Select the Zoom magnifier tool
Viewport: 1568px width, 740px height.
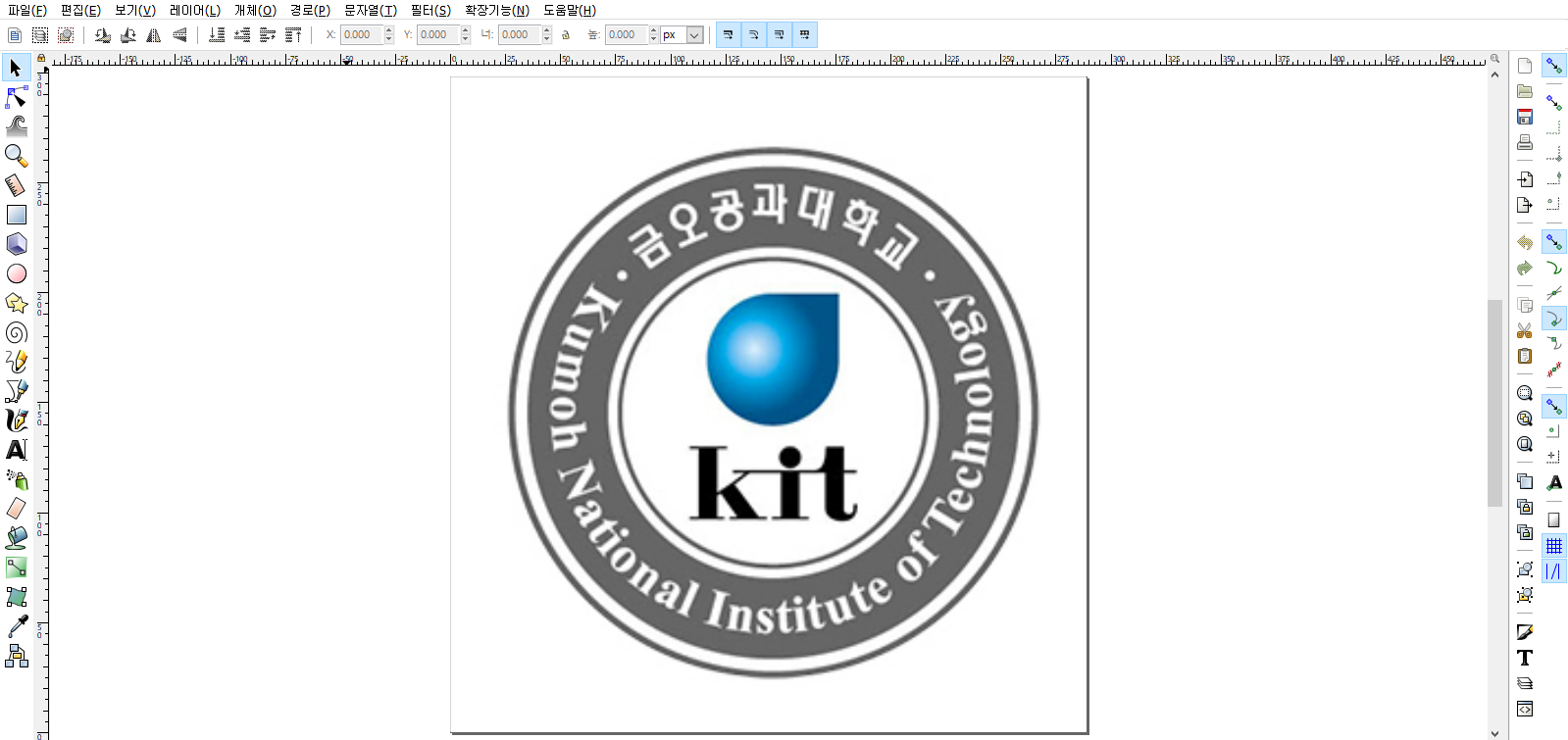pyautogui.click(x=16, y=156)
